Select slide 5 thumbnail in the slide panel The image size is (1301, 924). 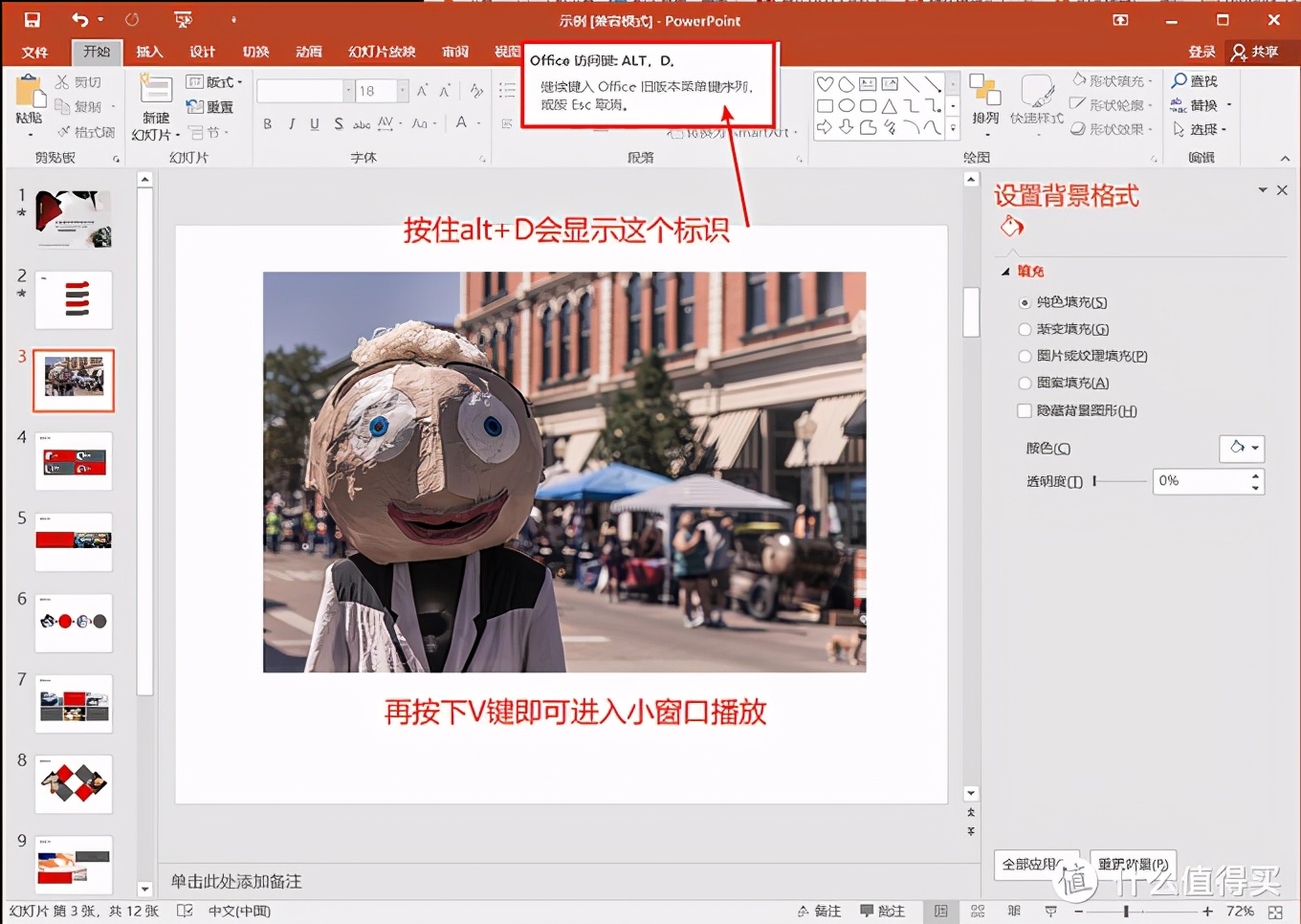(x=73, y=541)
